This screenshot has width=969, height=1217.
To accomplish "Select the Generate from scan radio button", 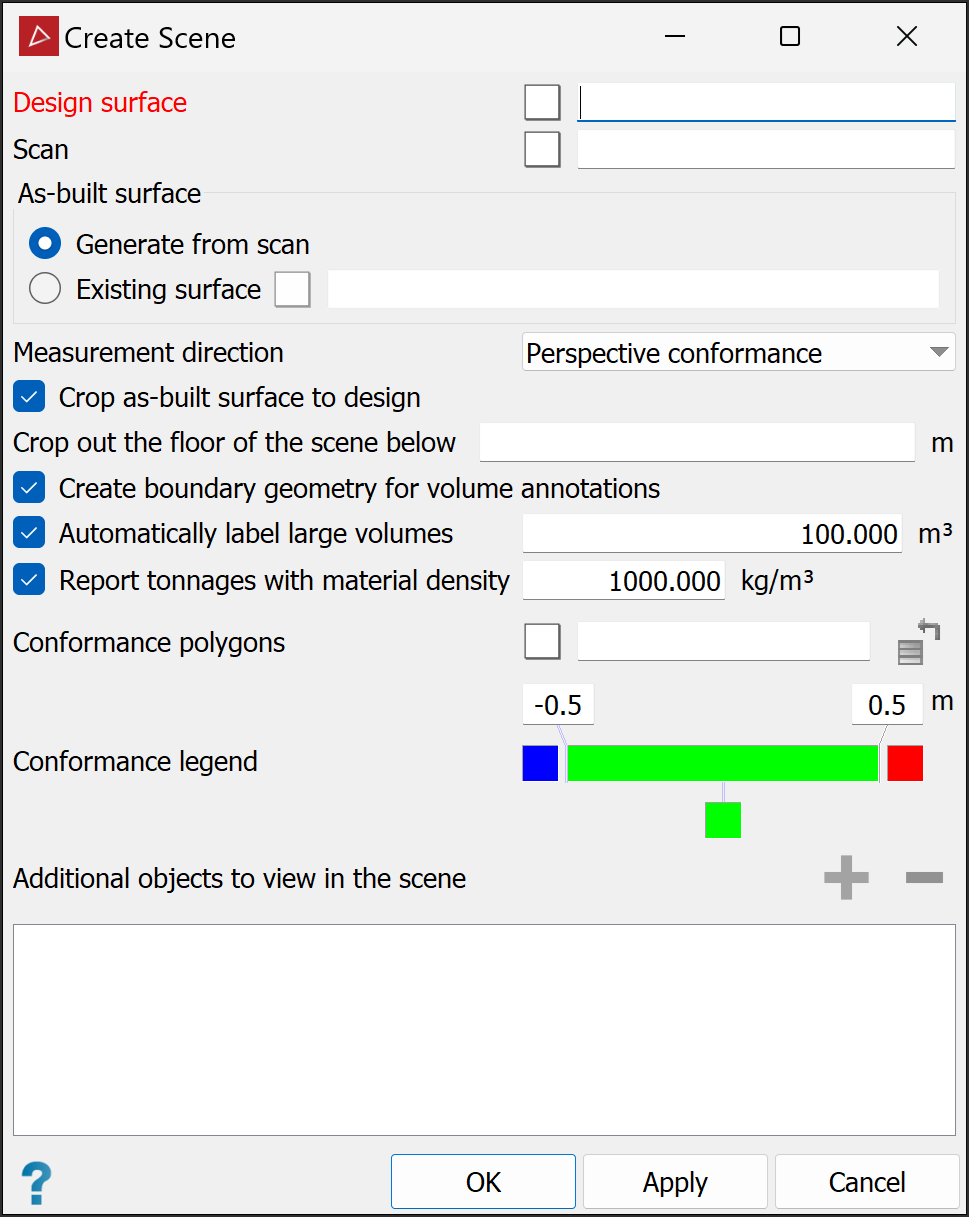I will click(45, 244).
